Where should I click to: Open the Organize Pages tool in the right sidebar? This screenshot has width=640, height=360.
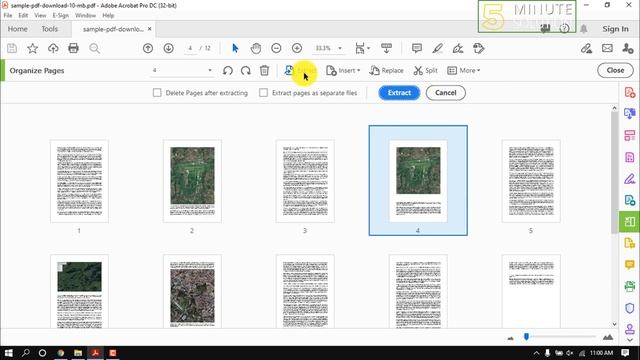pyautogui.click(x=629, y=222)
